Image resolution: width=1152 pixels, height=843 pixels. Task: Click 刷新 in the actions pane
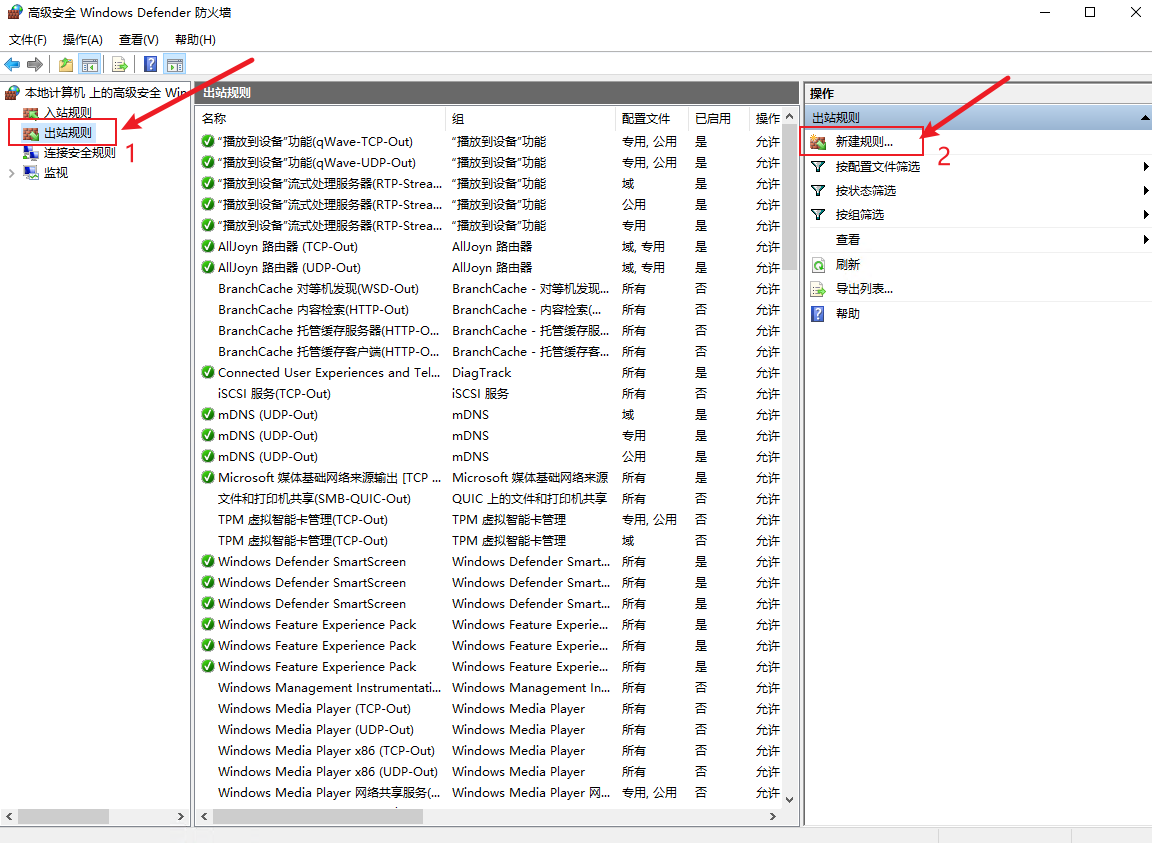click(848, 265)
